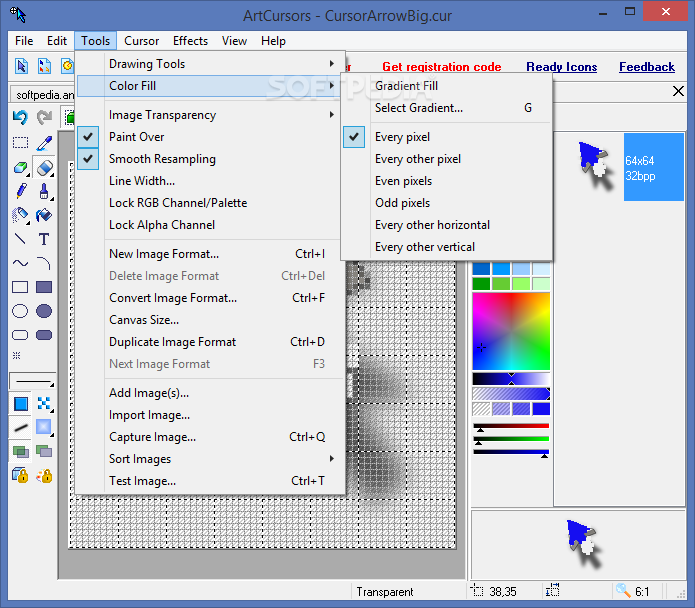Select the empty Rectangle tool
Image resolution: width=695 pixels, height=608 pixels.
tap(20, 287)
